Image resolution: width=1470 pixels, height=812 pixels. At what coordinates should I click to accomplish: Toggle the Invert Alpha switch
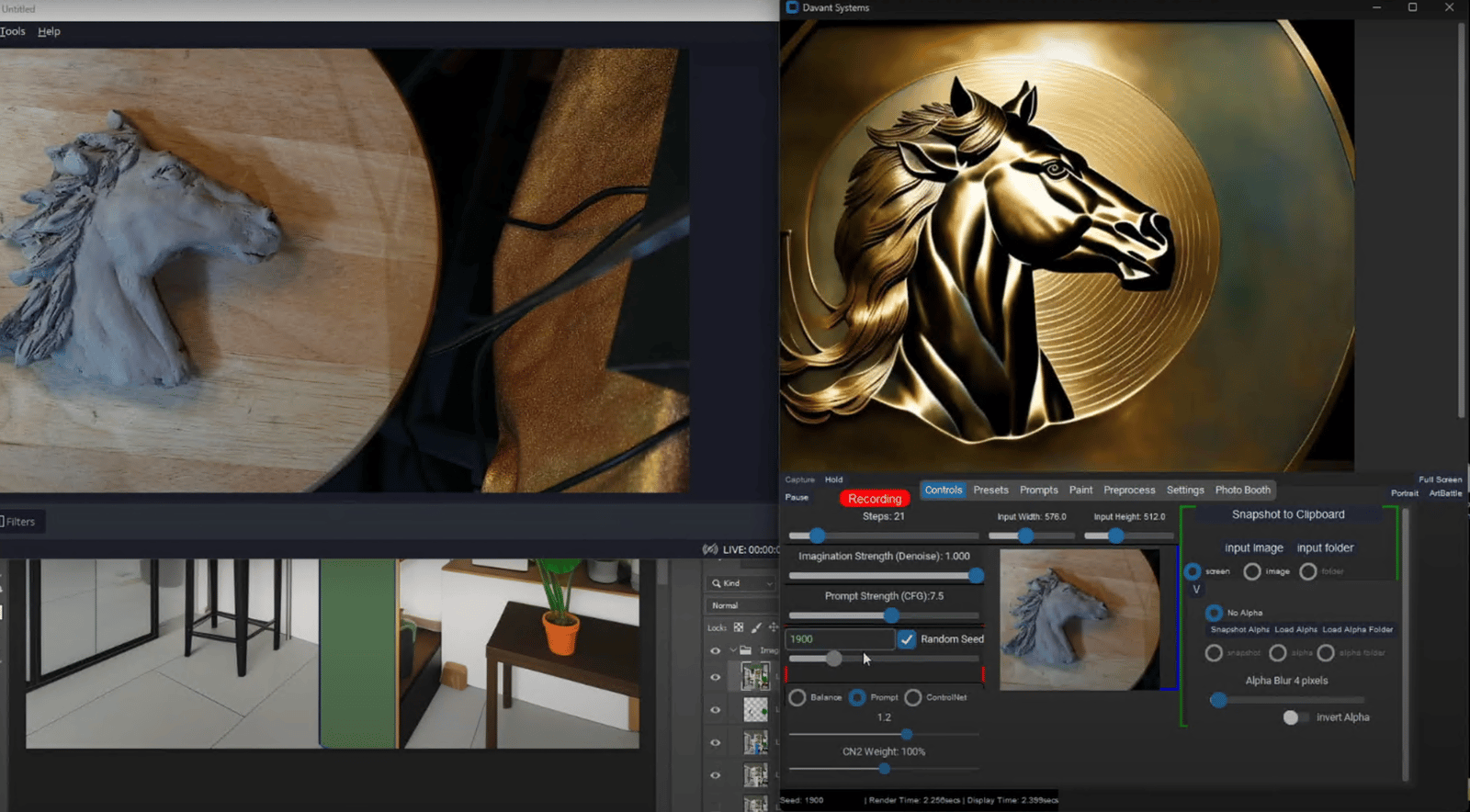click(1295, 717)
